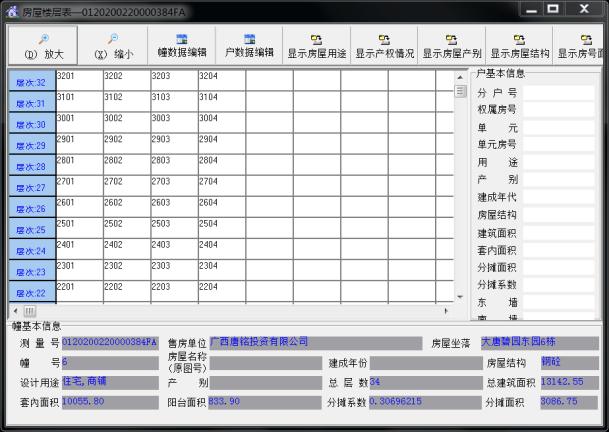
Task: Select floor header 层次:32
Action: tap(32, 81)
